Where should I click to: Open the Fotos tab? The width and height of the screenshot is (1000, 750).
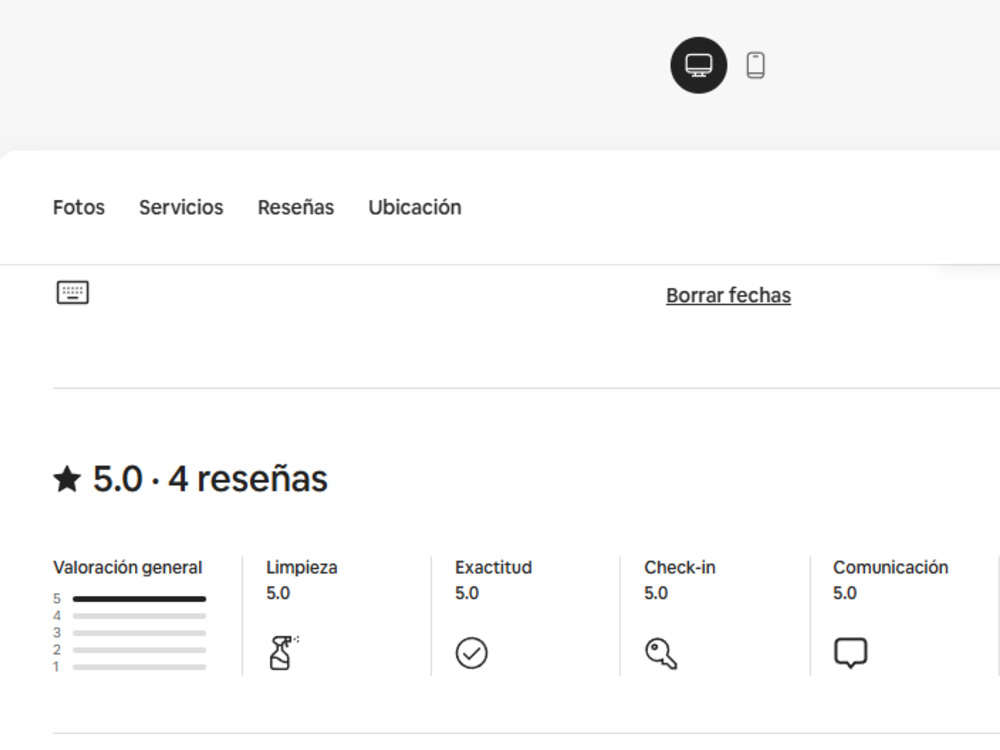pyautogui.click(x=78, y=207)
